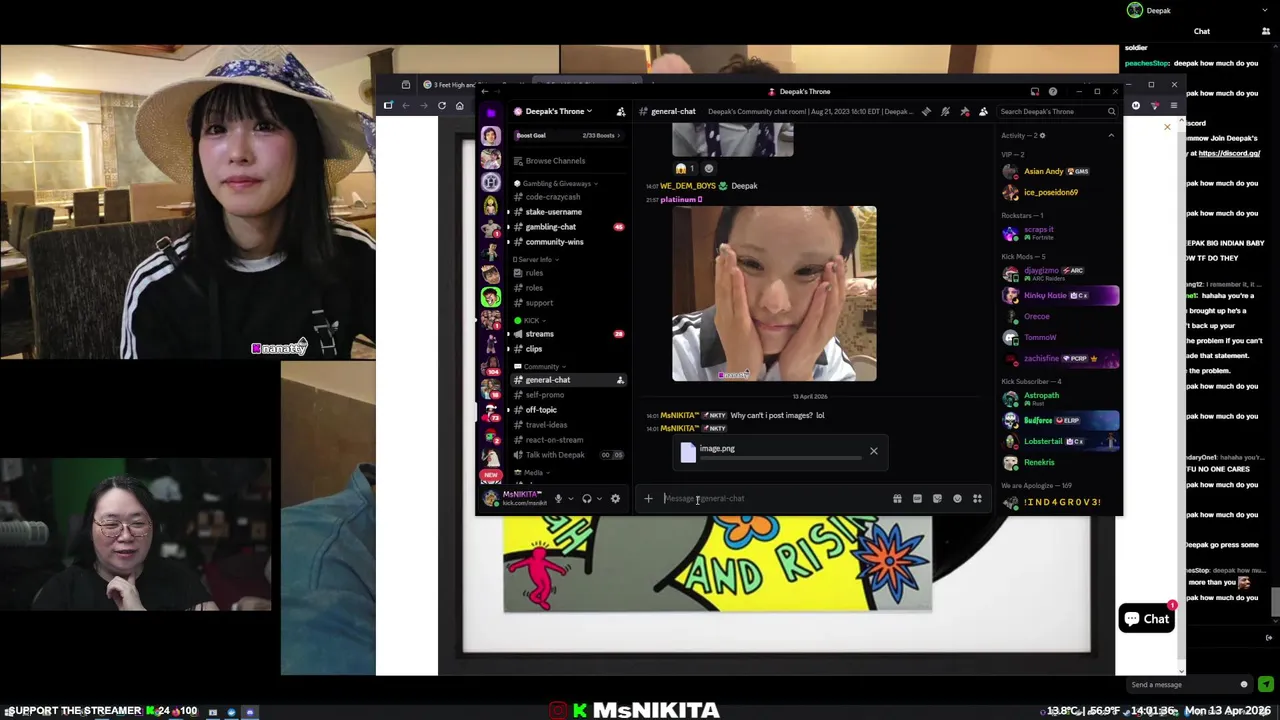Collapse the Community category
Viewport: 1280px width, 720px height.
pos(540,366)
